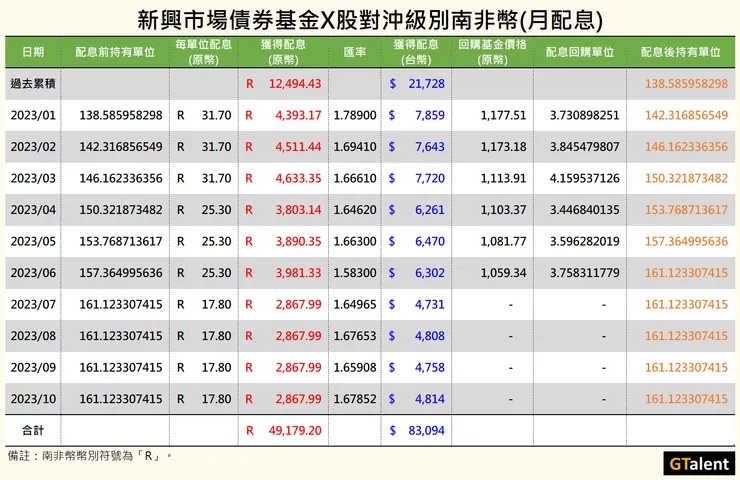Select the 2023/03 date cell
The height and width of the screenshot is (480, 740).
[33, 178]
